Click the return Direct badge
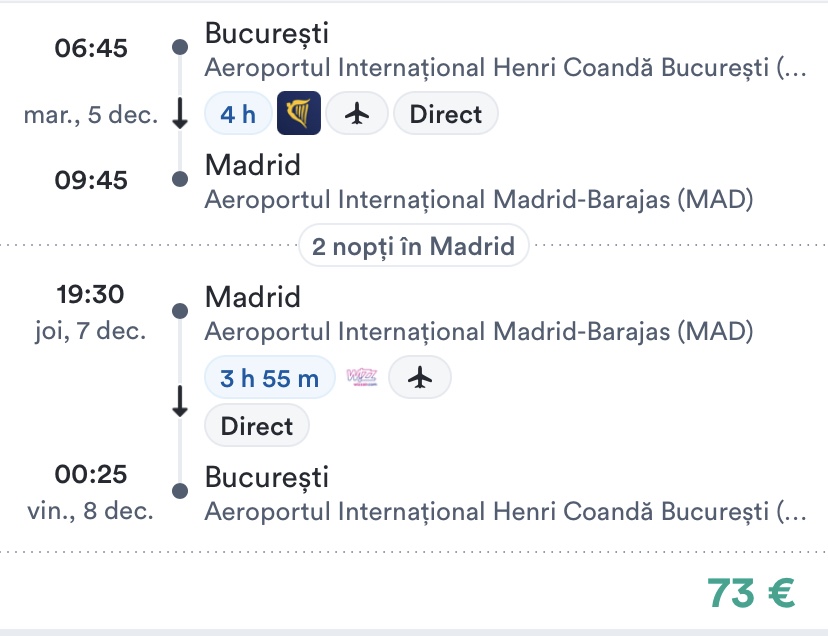 pyautogui.click(x=257, y=426)
